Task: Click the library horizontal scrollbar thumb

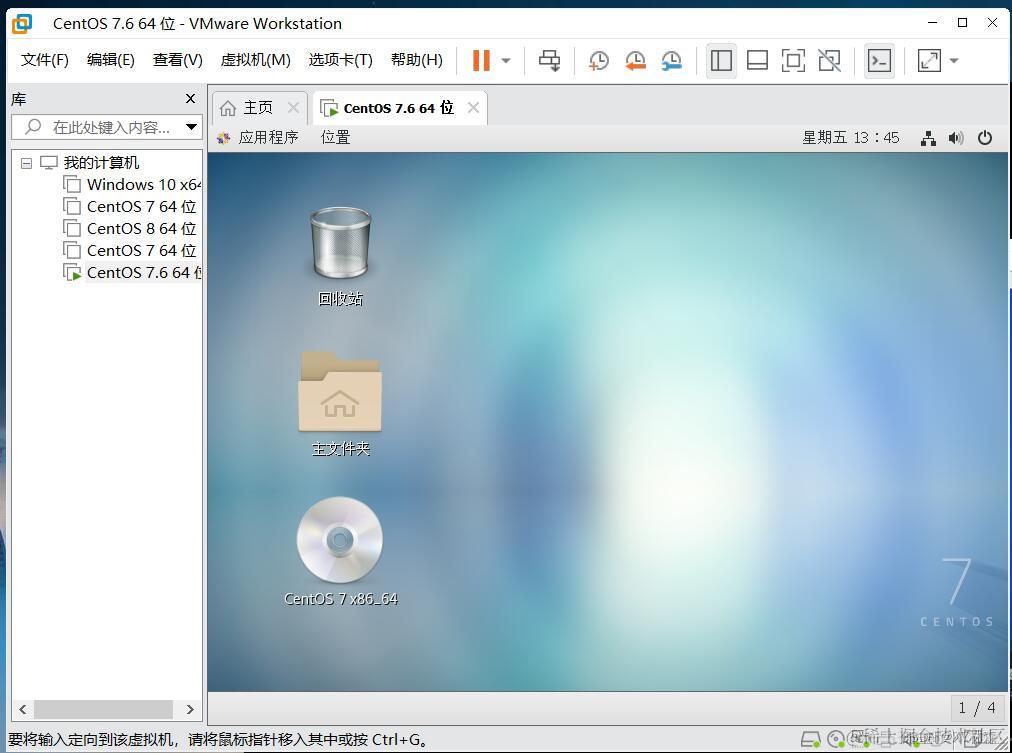Action: point(103,709)
